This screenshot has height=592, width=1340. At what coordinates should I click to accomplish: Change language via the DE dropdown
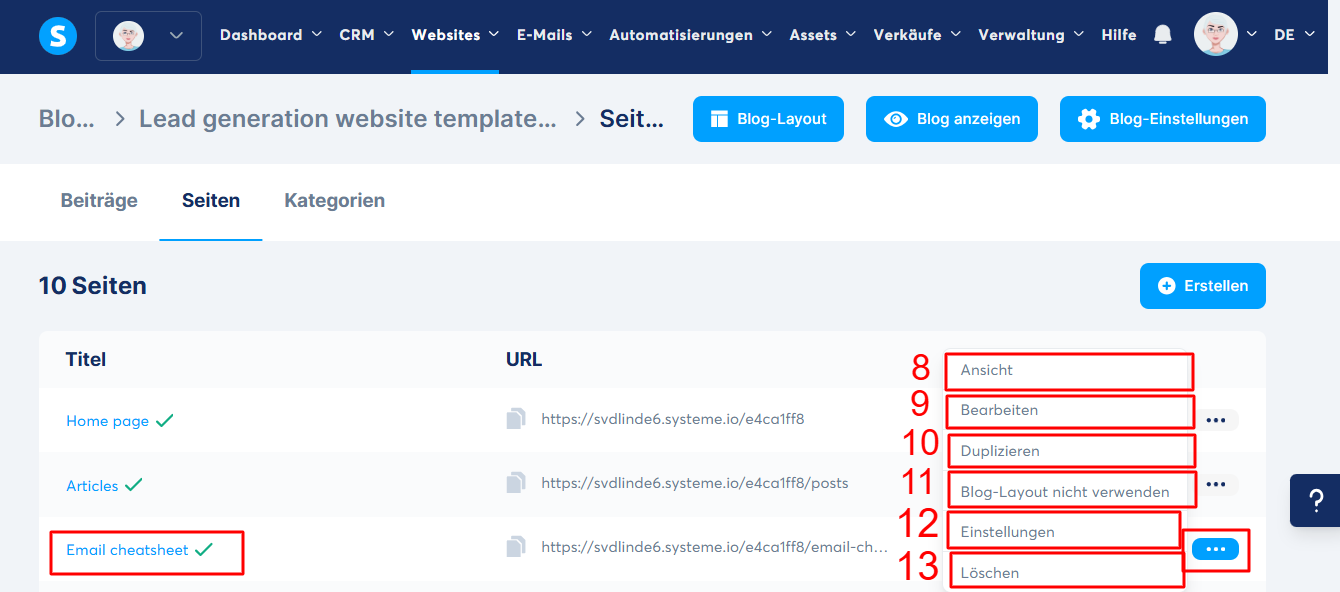coord(1294,35)
